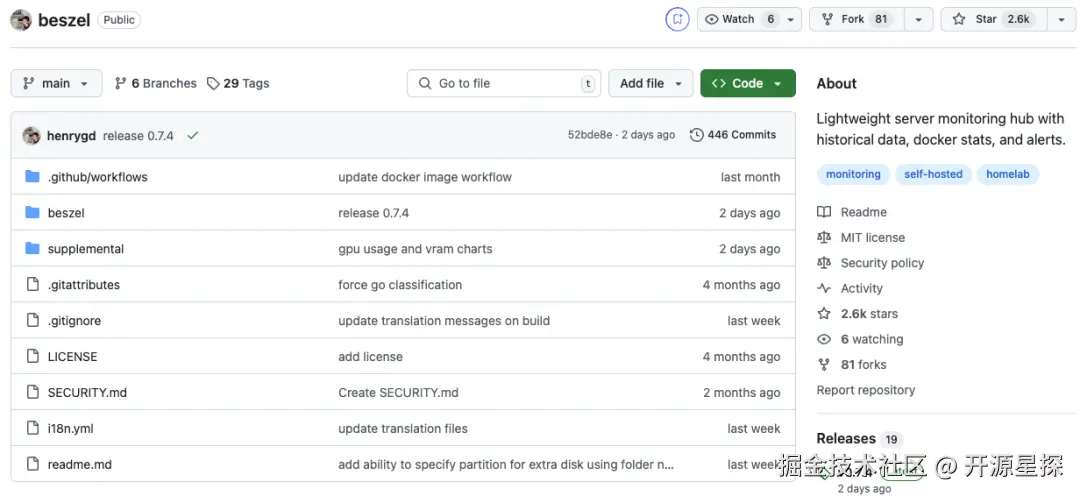Expand the Watch notifications dropdown arrow

pos(790,19)
